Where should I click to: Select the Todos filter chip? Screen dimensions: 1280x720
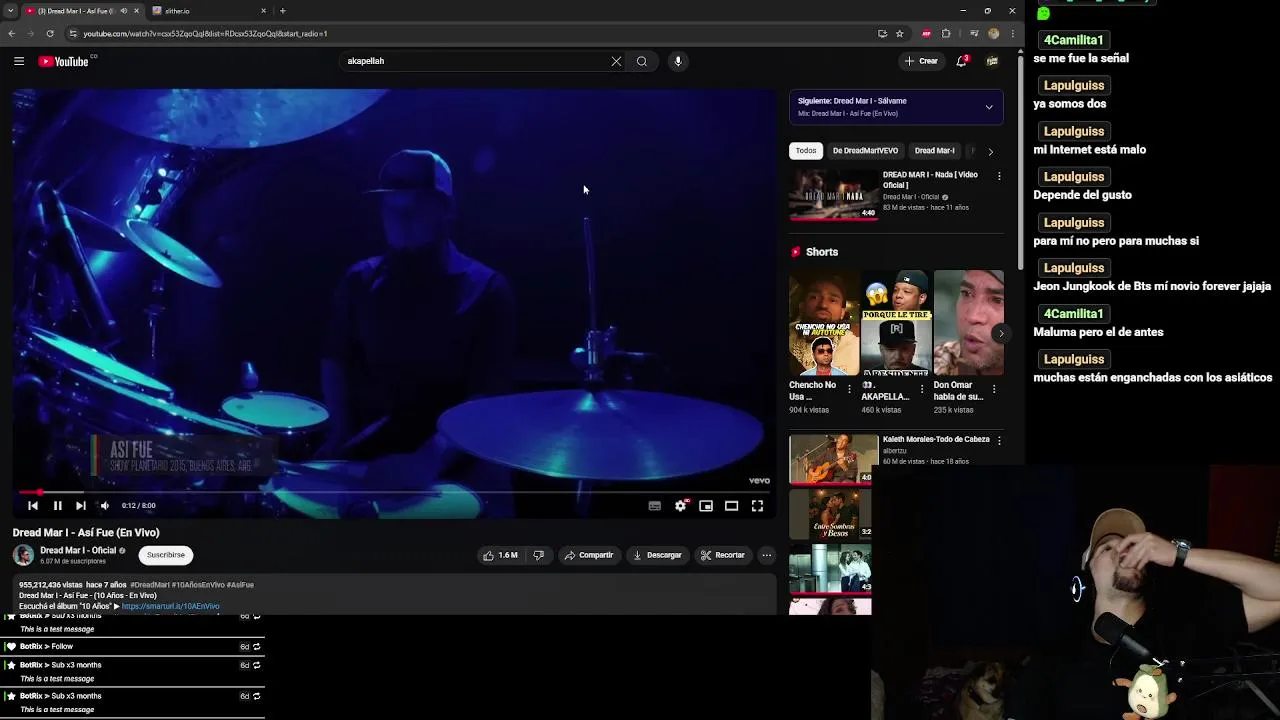pos(806,151)
